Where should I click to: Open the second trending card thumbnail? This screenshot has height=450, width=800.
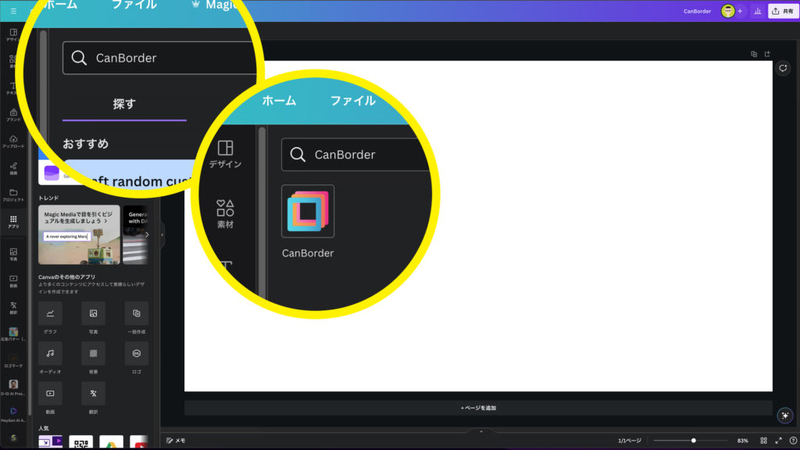[x=135, y=235]
